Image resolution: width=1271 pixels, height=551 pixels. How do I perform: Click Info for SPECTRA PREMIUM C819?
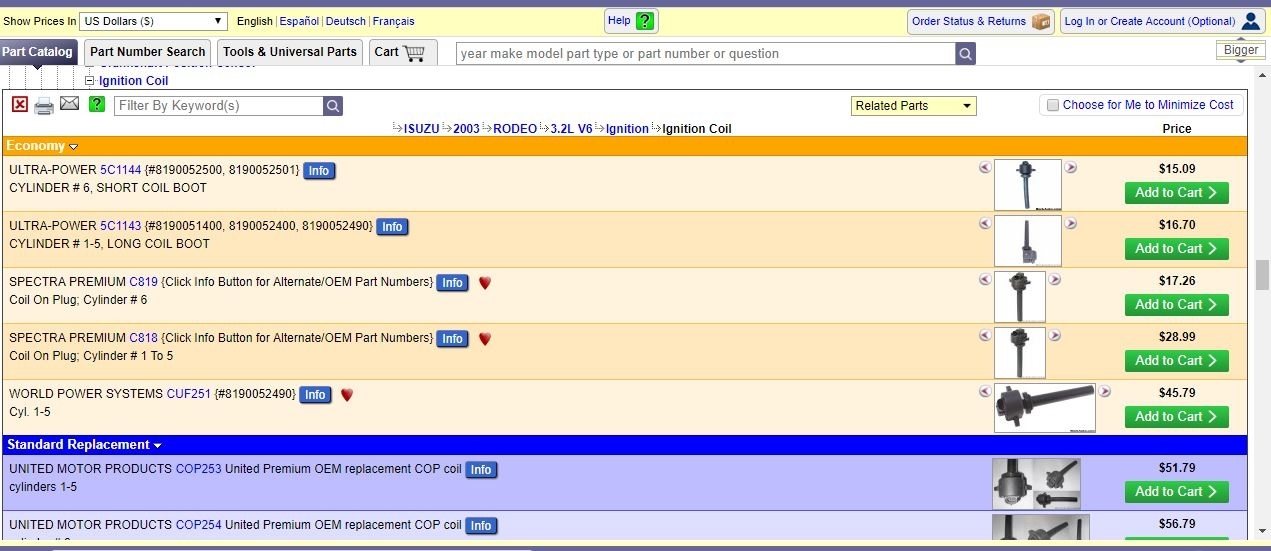(x=453, y=283)
